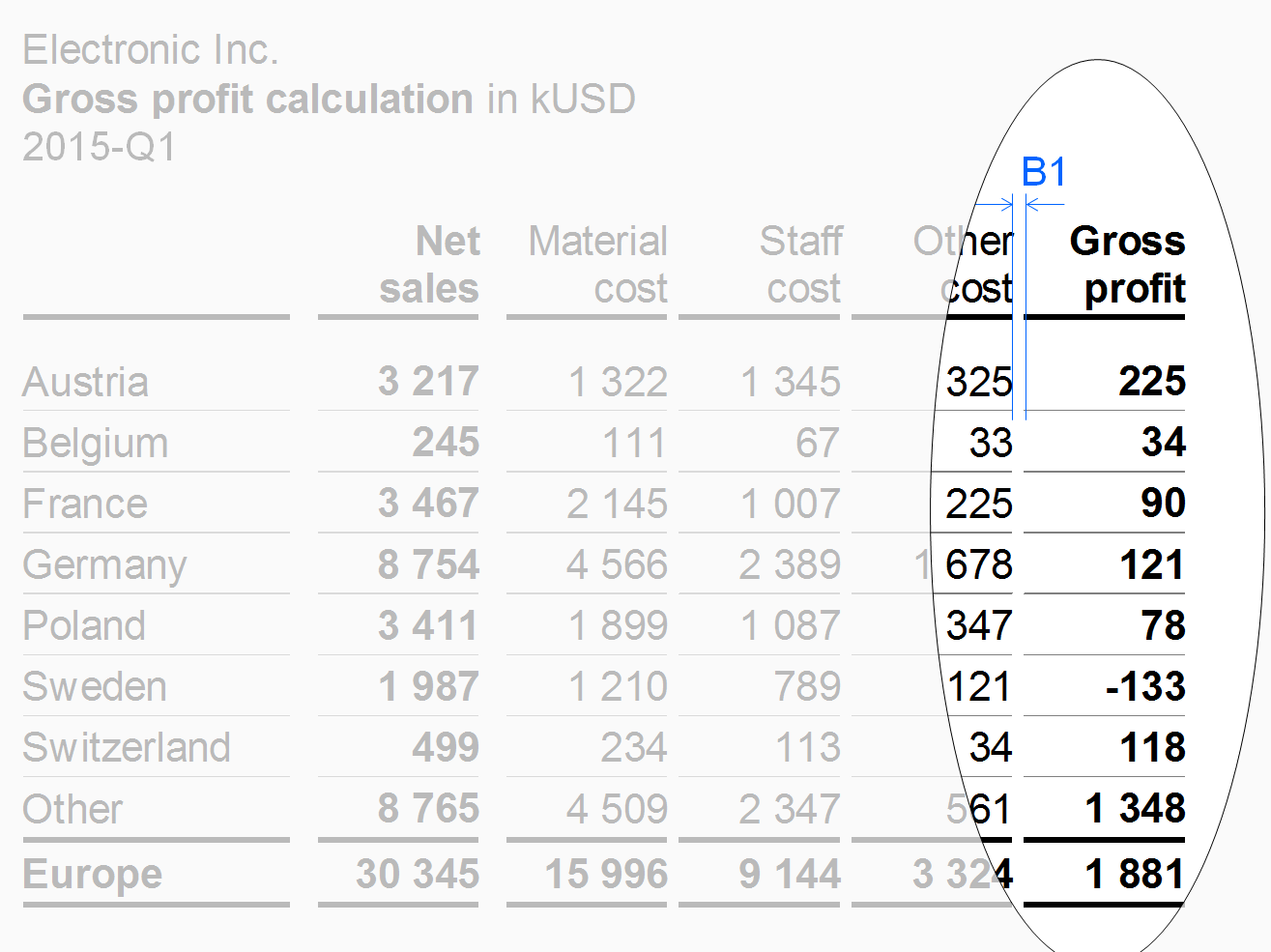Image resolution: width=1271 pixels, height=952 pixels.
Task: Click Europe gross profit total 1 881
Action: 1135,874
